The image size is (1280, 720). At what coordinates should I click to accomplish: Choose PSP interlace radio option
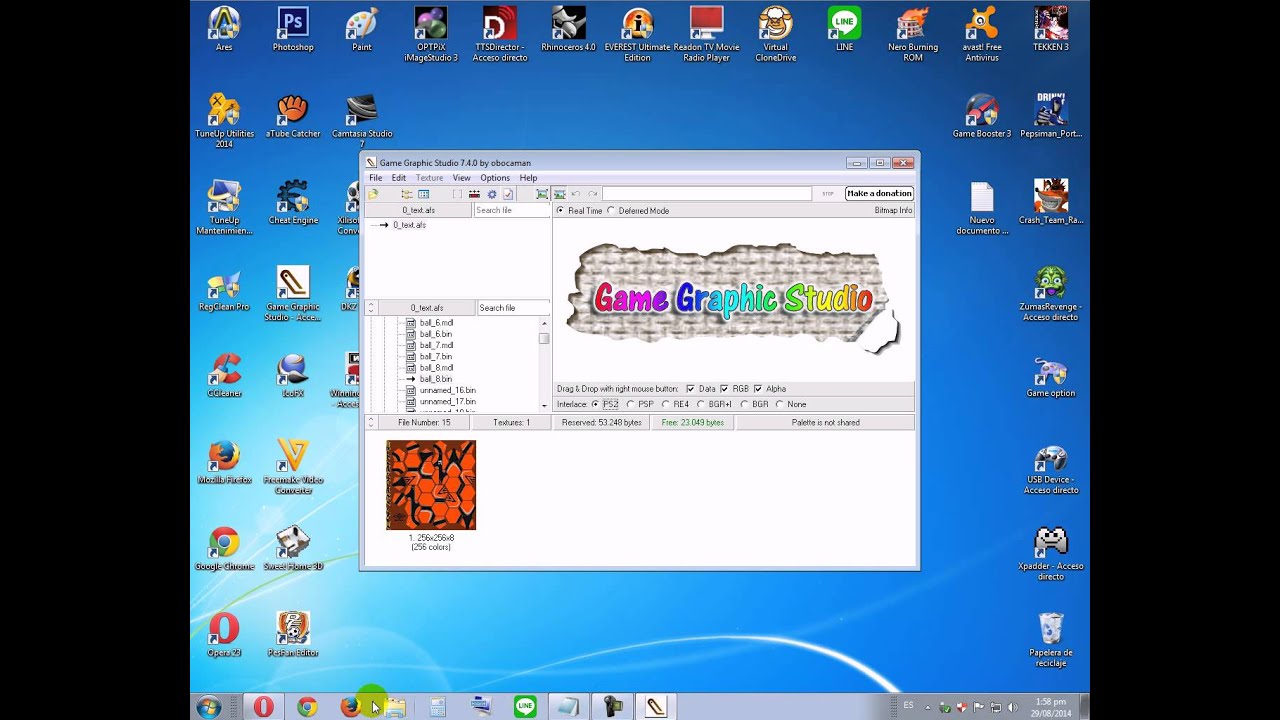630,405
